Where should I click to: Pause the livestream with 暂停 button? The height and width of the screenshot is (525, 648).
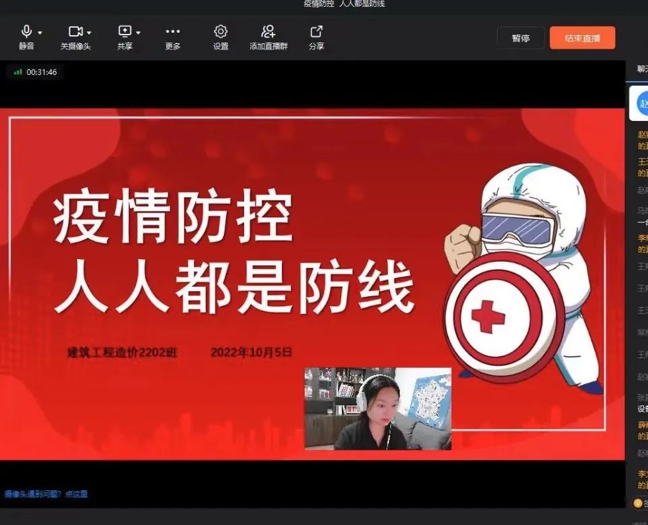[521, 38]
